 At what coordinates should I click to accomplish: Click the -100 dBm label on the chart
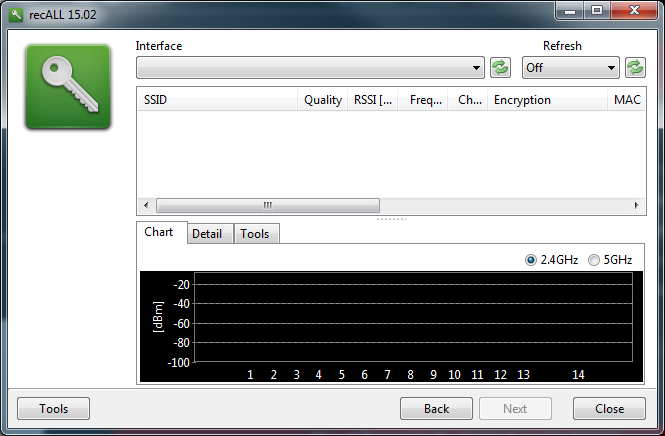point(178,363)
